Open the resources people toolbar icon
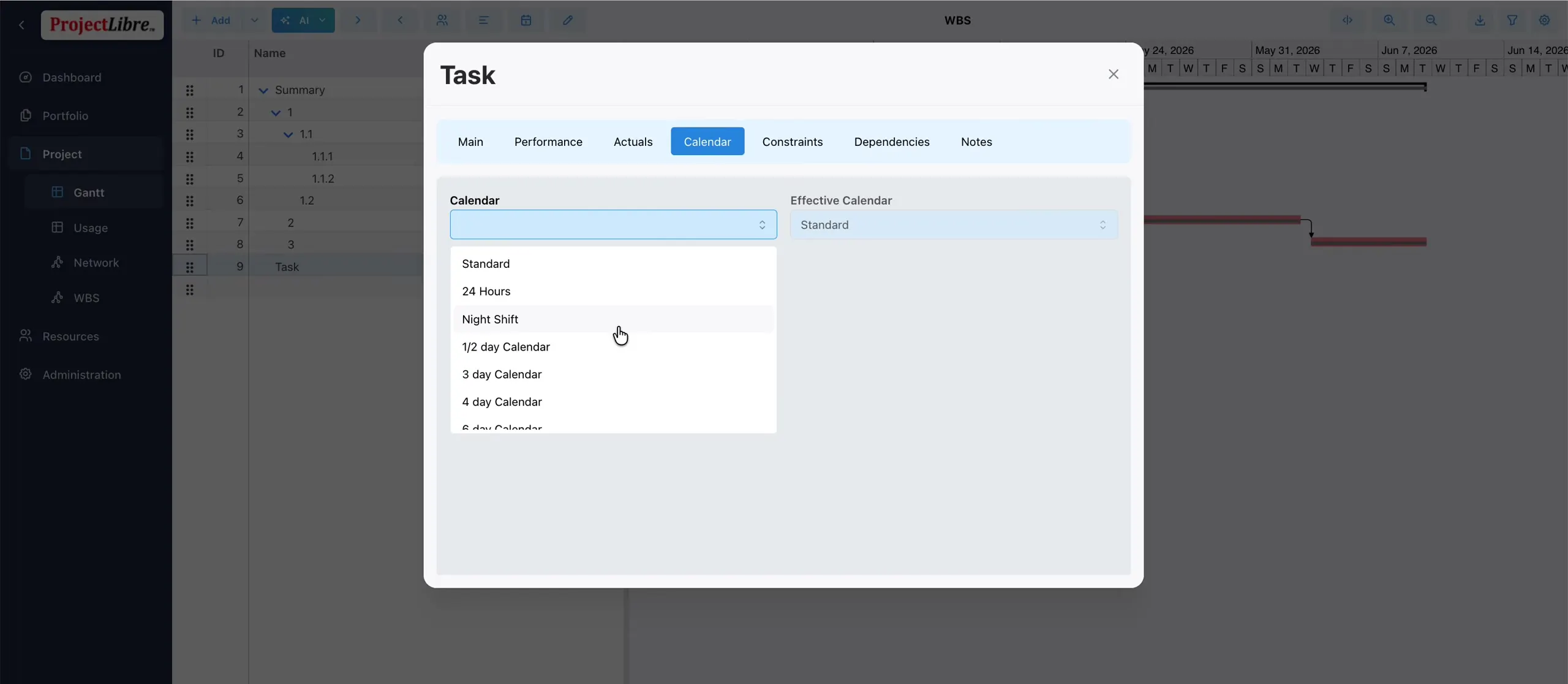Screen dimensions: 1568x684 [x=442, y=20]
